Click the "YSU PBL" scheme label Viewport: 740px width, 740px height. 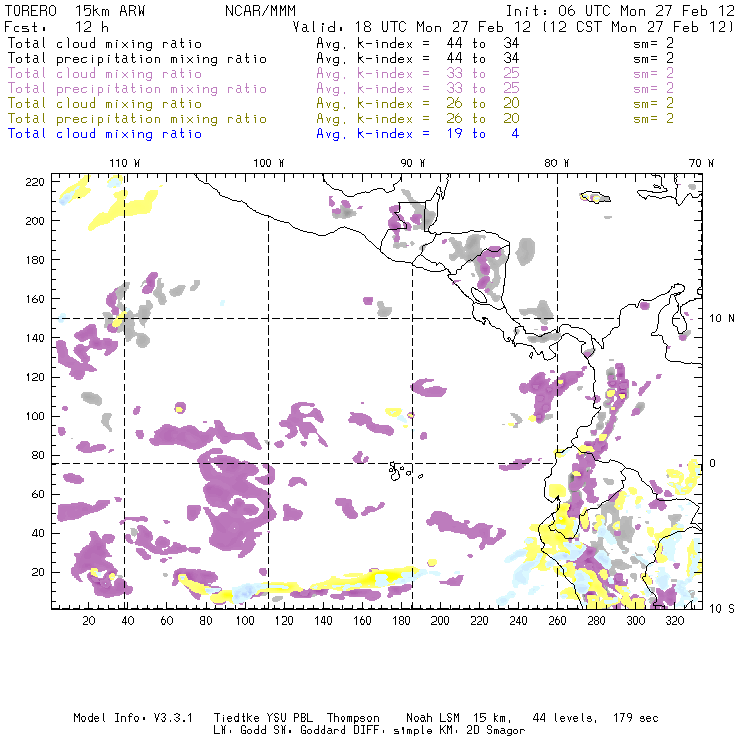tap(289, 718)
